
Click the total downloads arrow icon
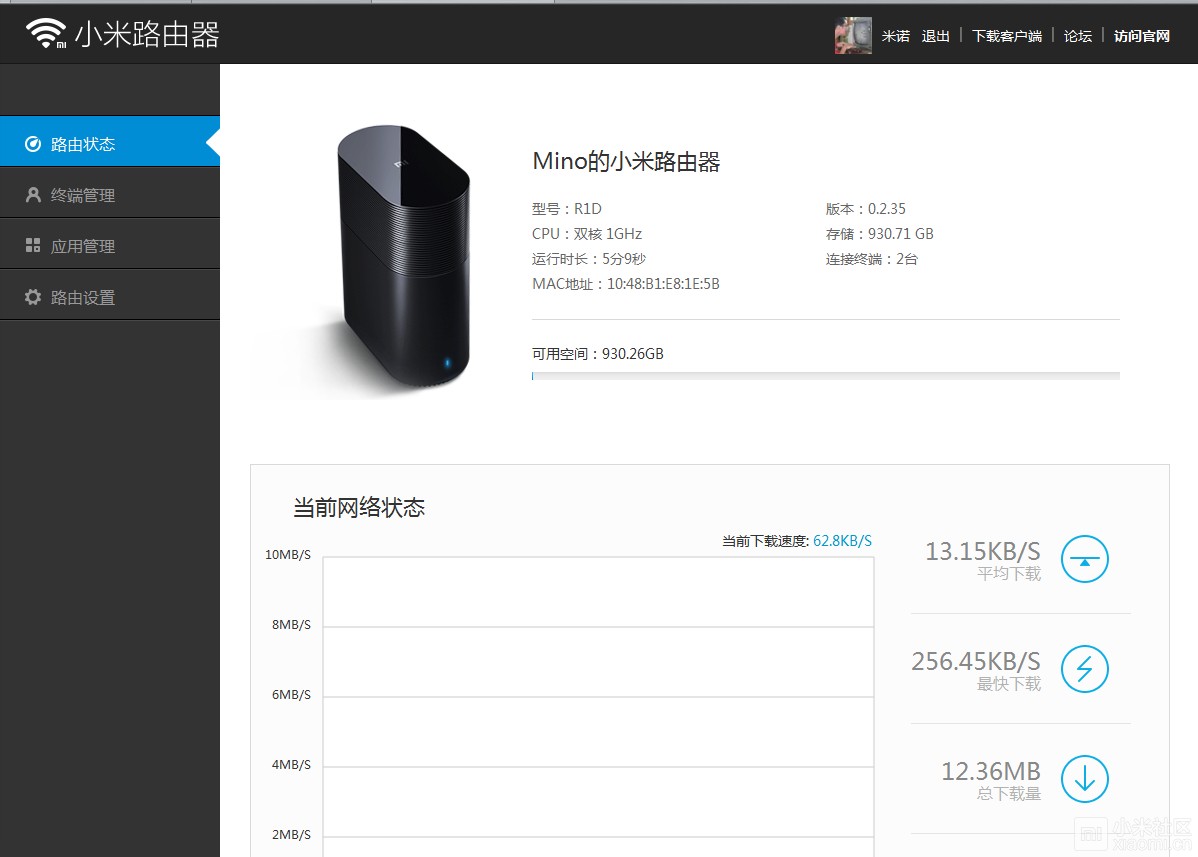1084,779
